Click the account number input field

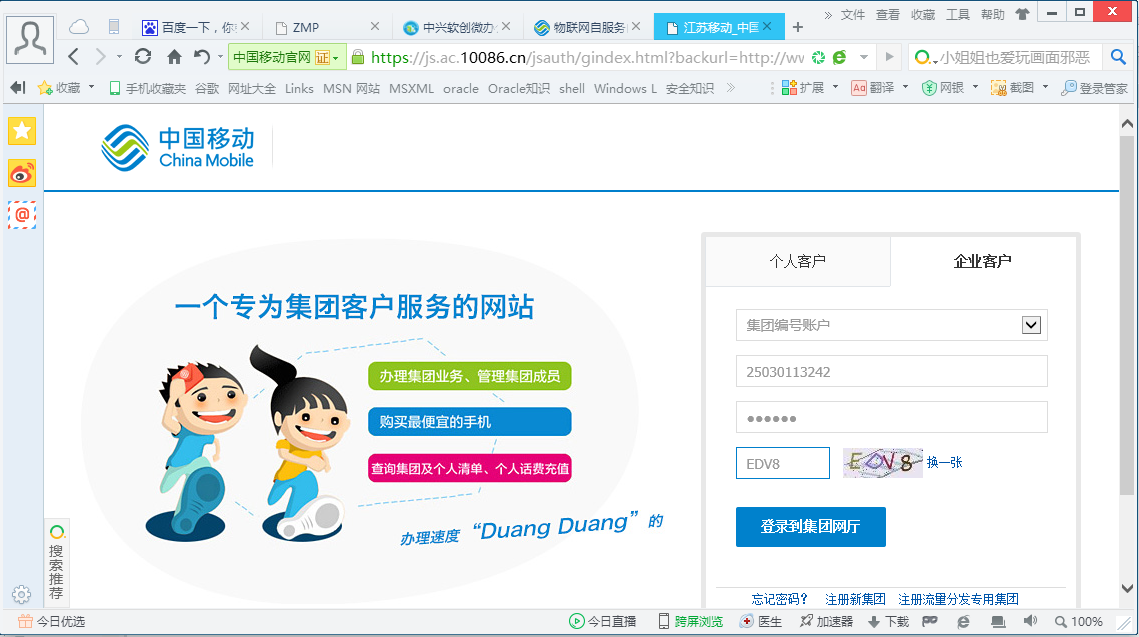coord(891,371)
